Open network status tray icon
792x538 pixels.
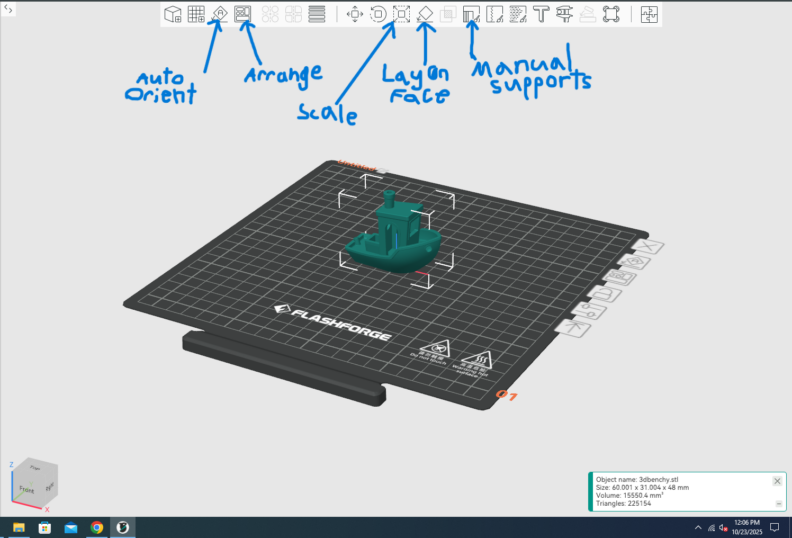click(x=711, y=528)
